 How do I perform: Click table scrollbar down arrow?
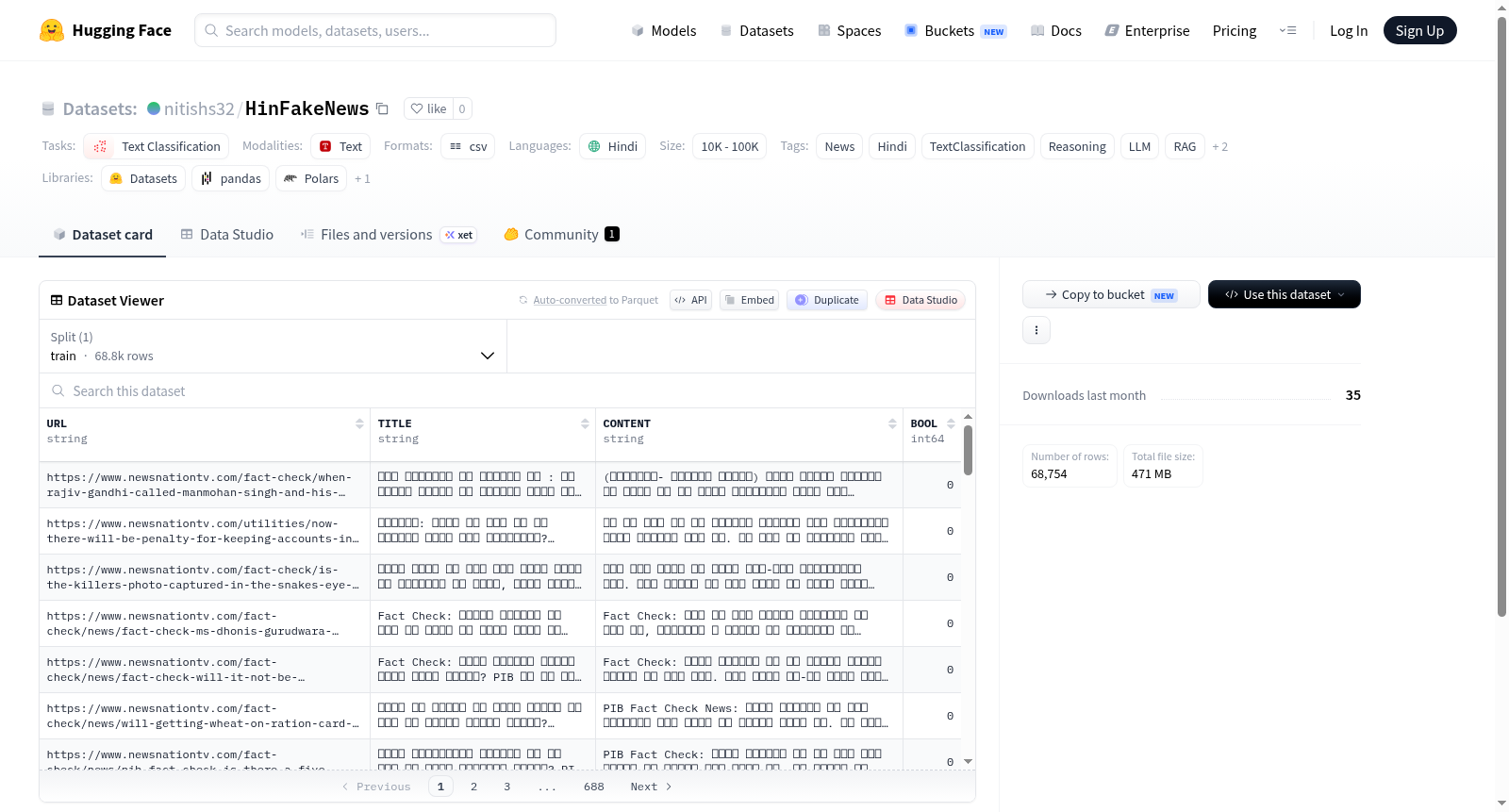point(968,761)
